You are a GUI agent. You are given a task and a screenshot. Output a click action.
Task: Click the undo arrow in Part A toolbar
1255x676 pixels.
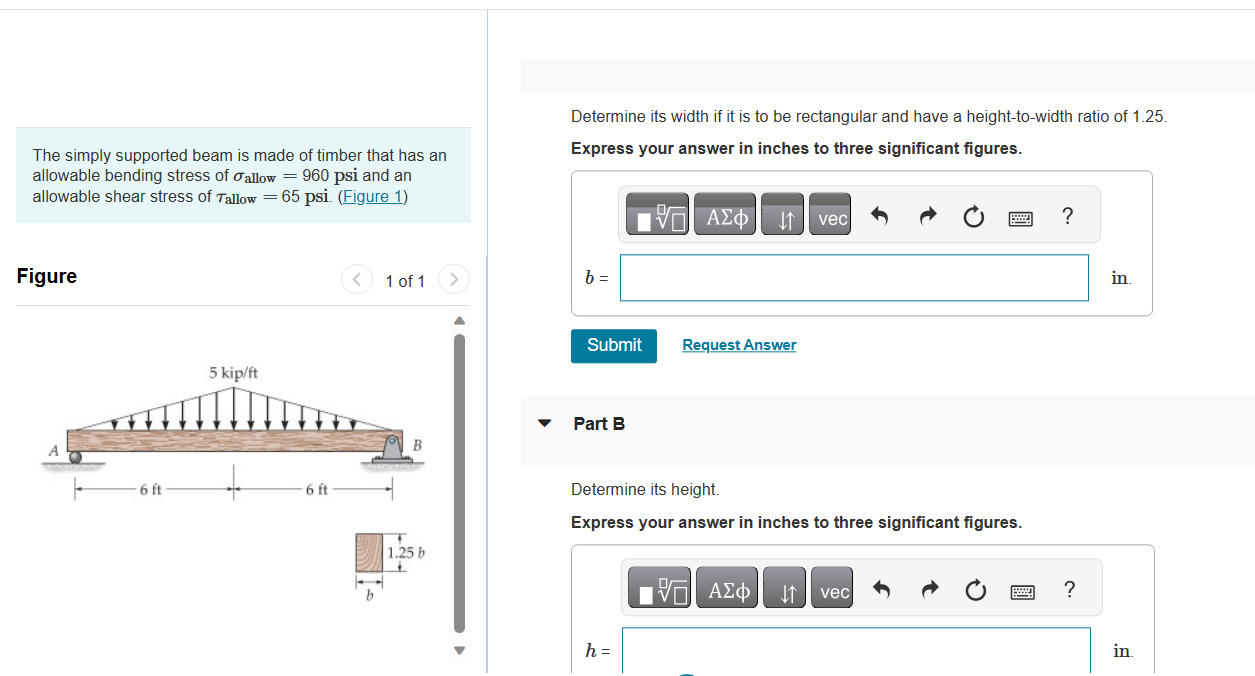(882, 214)
